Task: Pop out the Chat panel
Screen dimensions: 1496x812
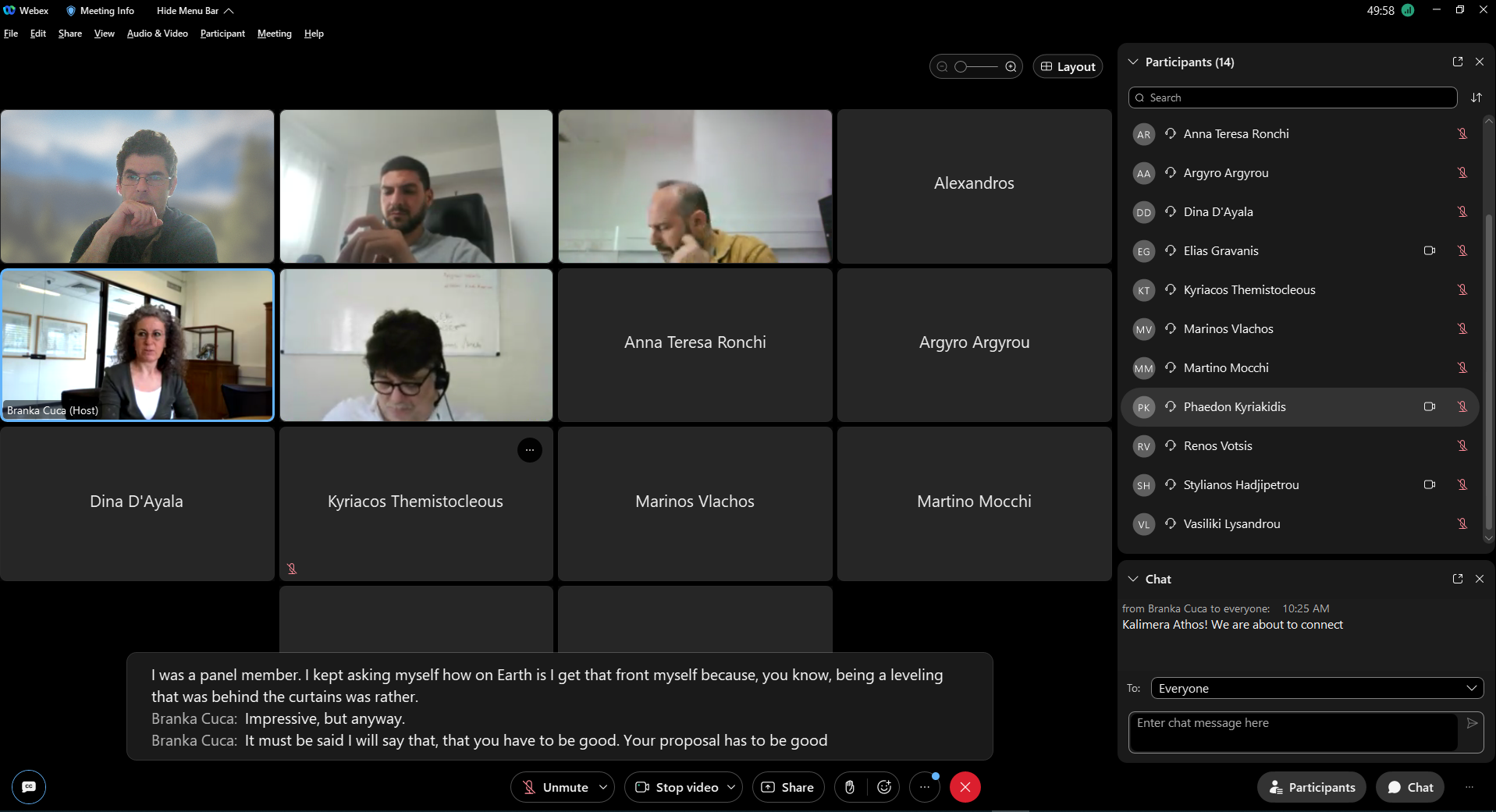Action: tap(1457, 579)
